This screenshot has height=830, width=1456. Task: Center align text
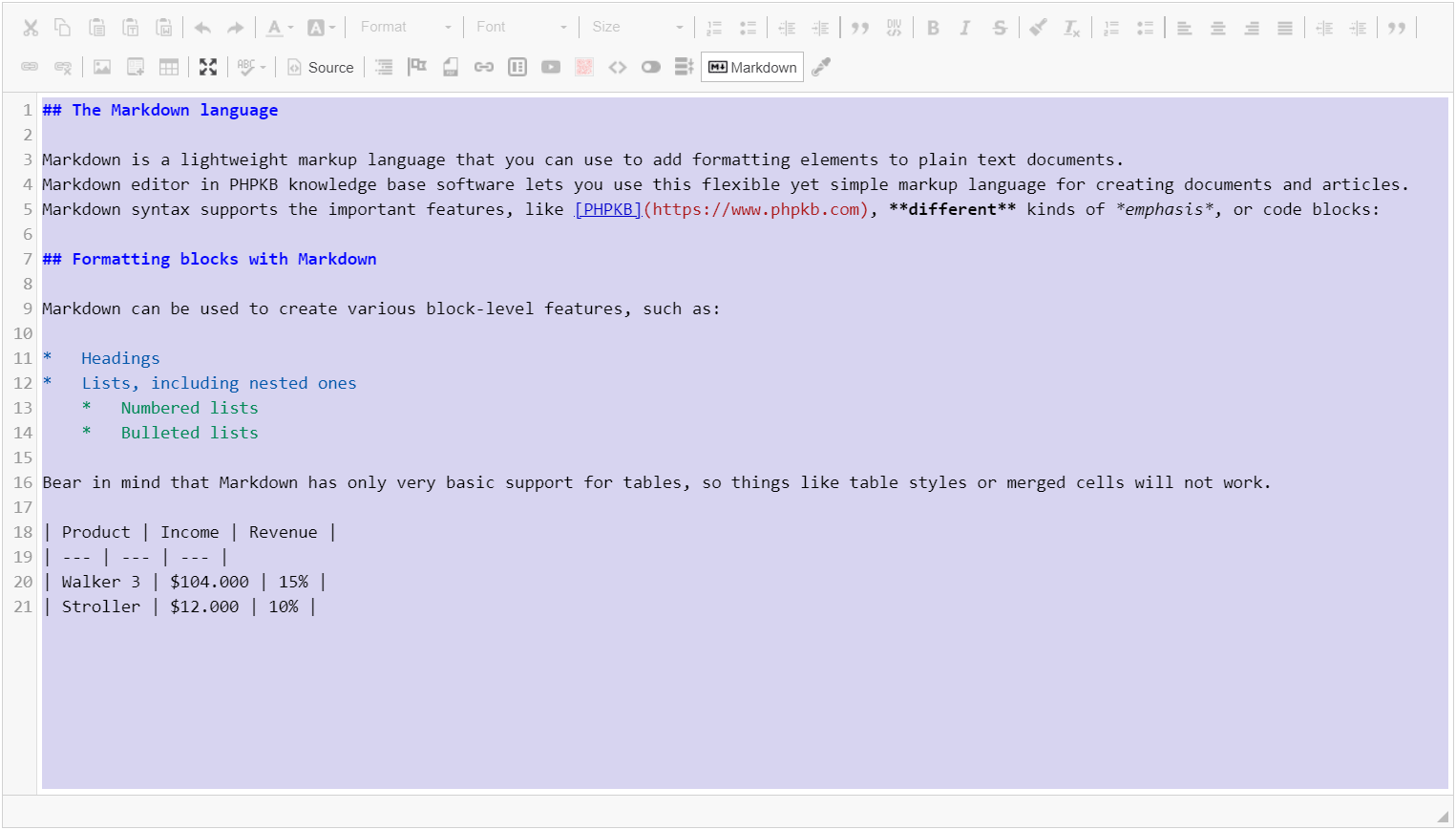[x=1217, y=28]
